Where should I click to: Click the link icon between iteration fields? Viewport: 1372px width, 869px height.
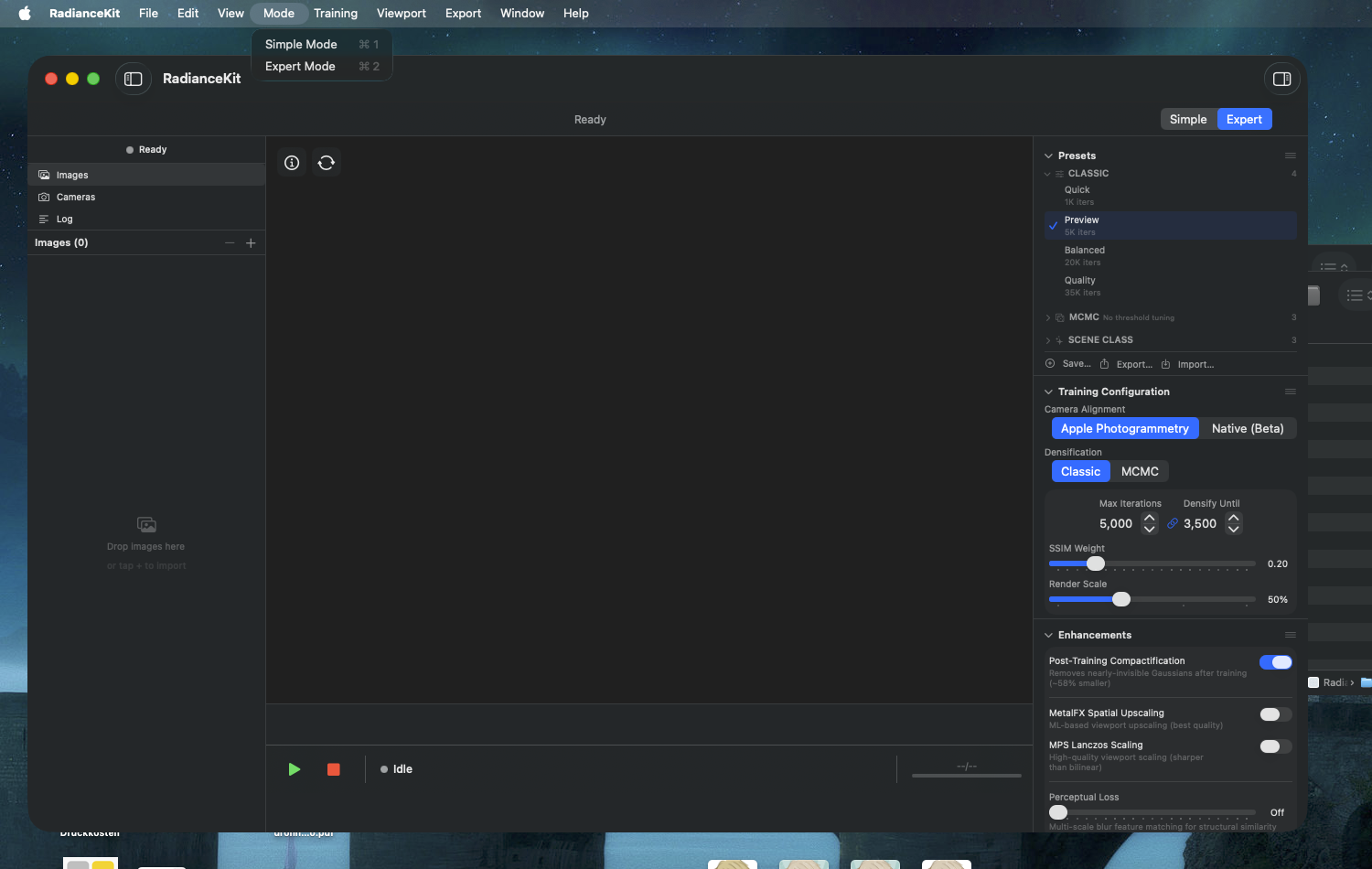coord(1173,523)
